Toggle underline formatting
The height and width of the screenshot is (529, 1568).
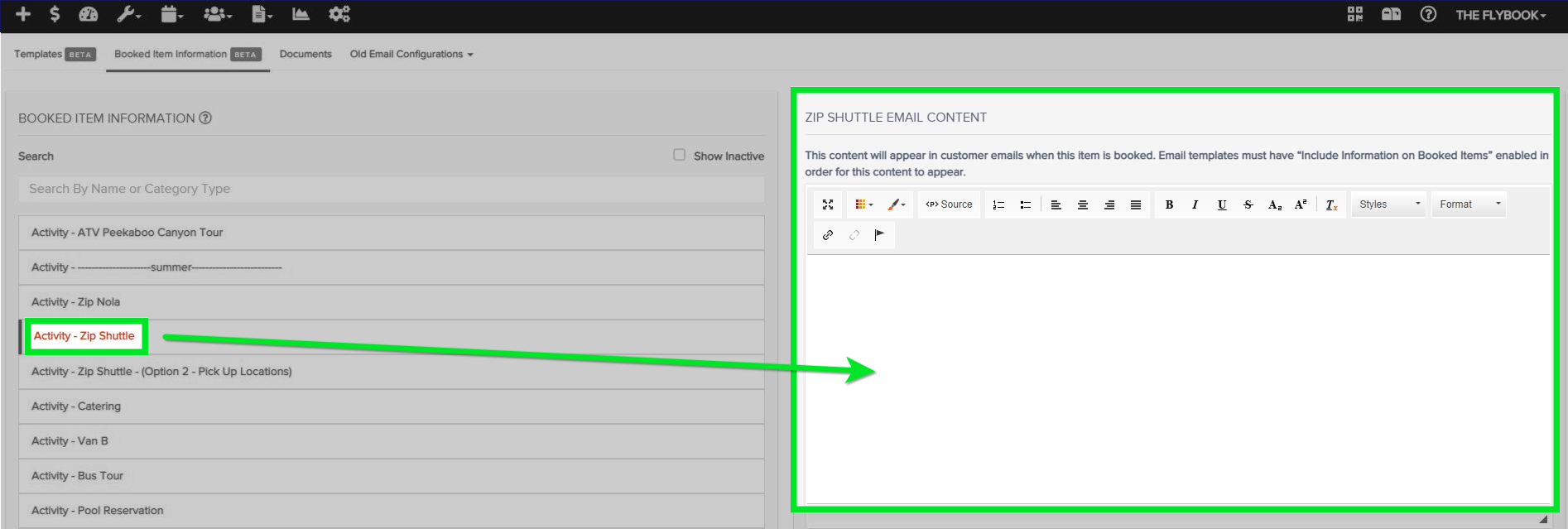(1222, 204)
